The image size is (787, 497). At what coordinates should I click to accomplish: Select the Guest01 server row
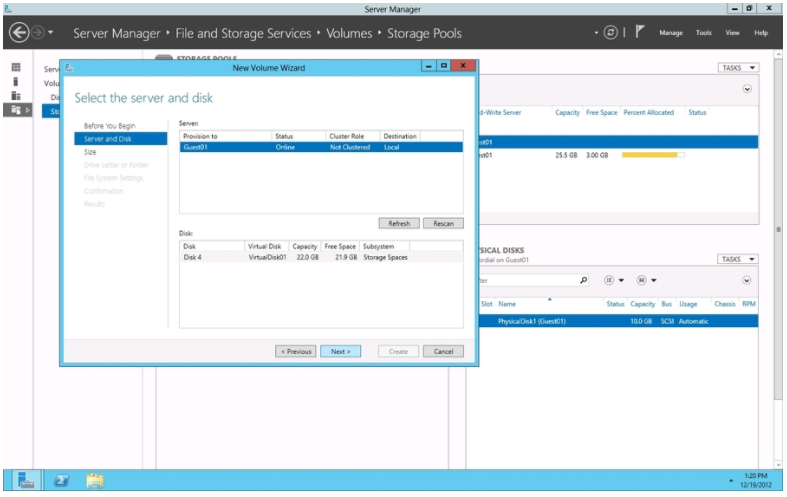pyautogui.click(x=321, y=147)
